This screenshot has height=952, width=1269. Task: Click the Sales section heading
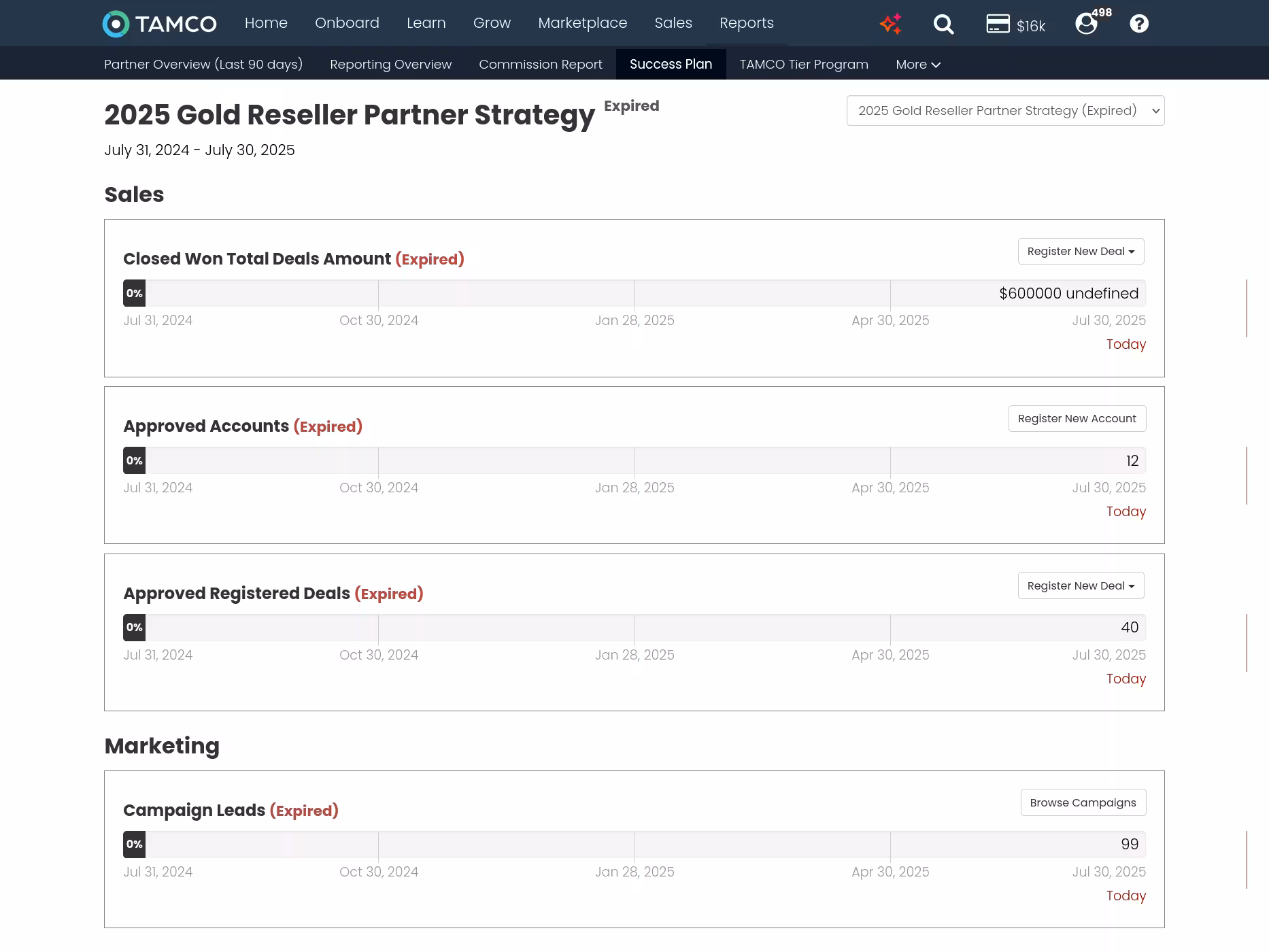coord(134,194)
